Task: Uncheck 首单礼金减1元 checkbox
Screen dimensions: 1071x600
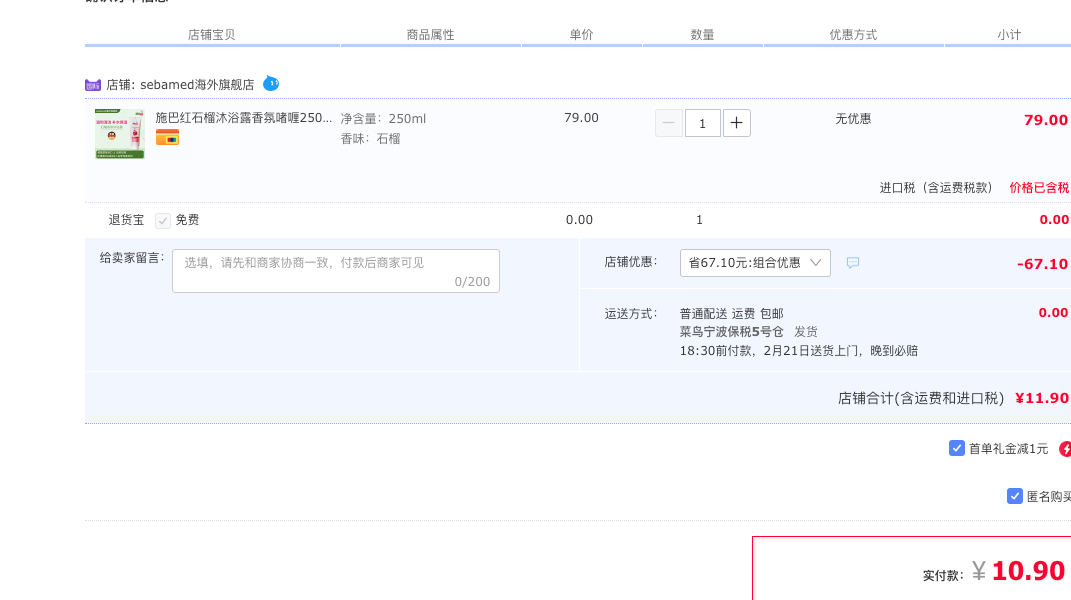Action: click(957, 448)
